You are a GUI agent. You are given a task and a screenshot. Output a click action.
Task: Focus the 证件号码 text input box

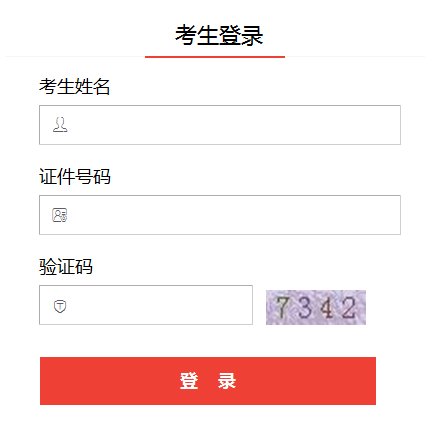pyautogui.click(x=220, y=215)
